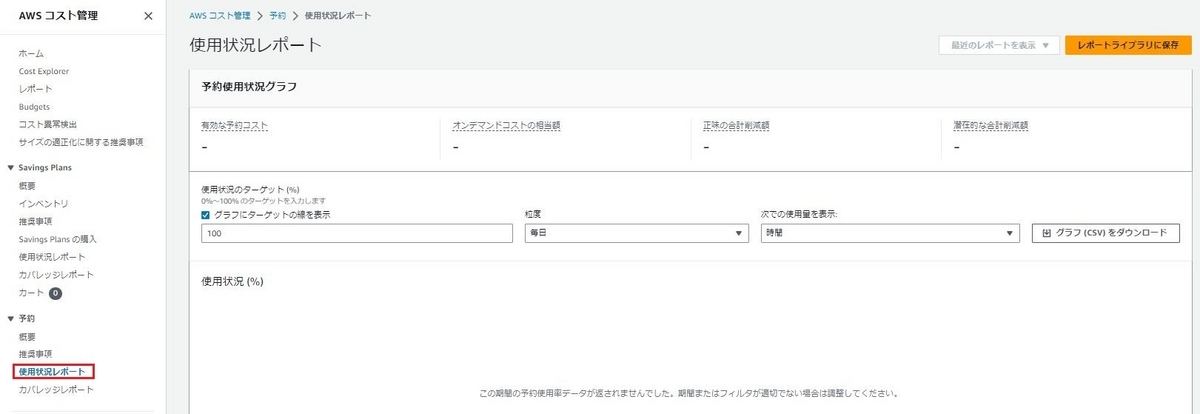Image resolution: width=1200 pixels, height=414 pixels.
Task: Collapse the Savings Plans section
Action: (11, 168)
